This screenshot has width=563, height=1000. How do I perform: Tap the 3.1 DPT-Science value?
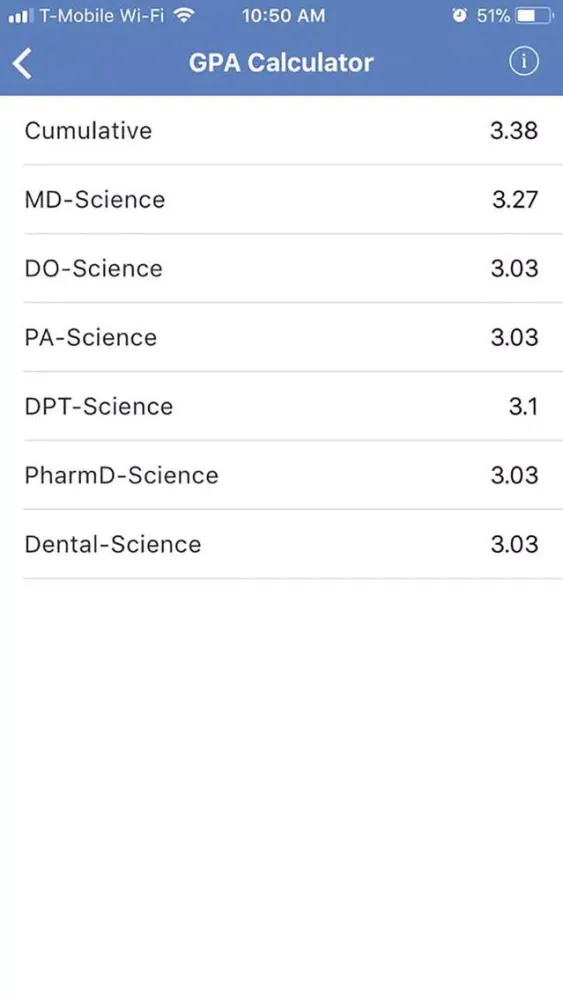523,406
